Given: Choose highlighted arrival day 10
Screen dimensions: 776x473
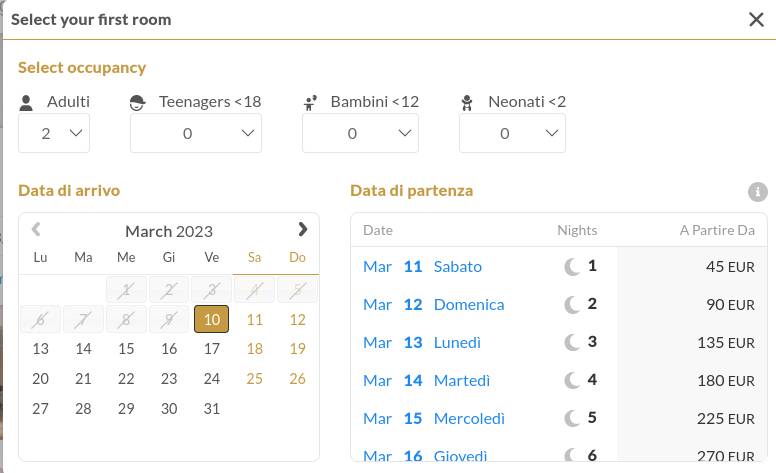Looking at the screenshot, I should point(211,319).
